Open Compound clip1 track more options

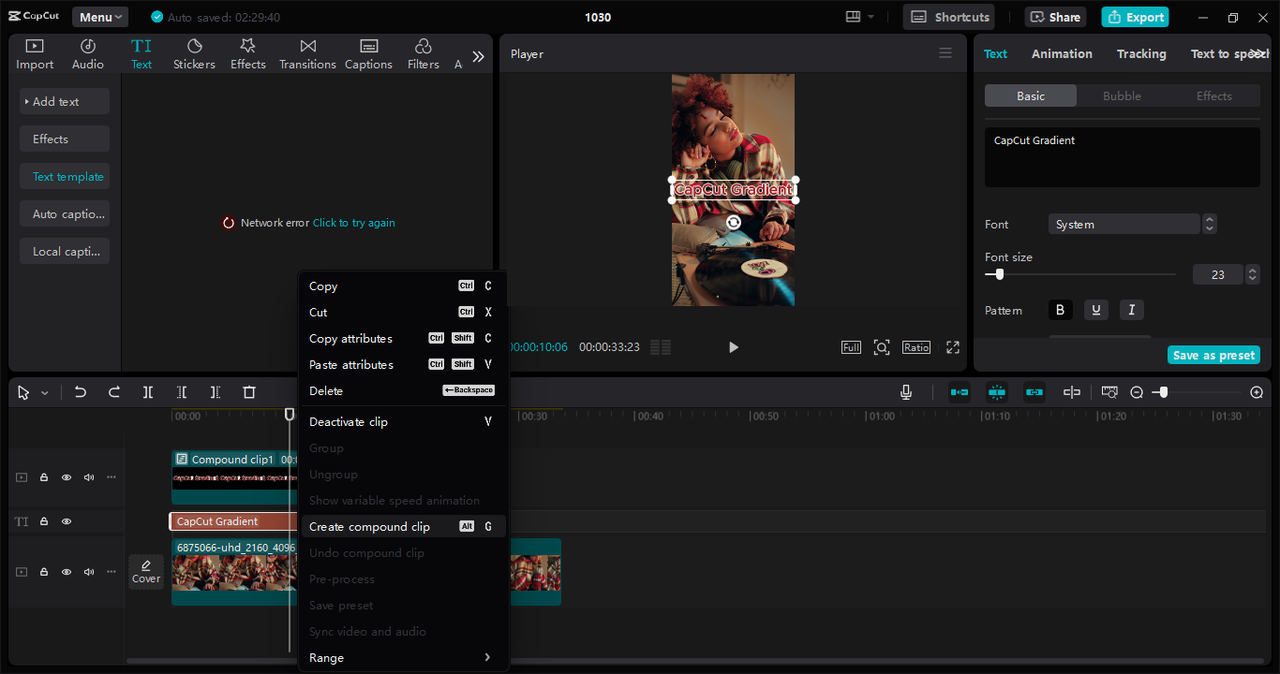(111, 477)
